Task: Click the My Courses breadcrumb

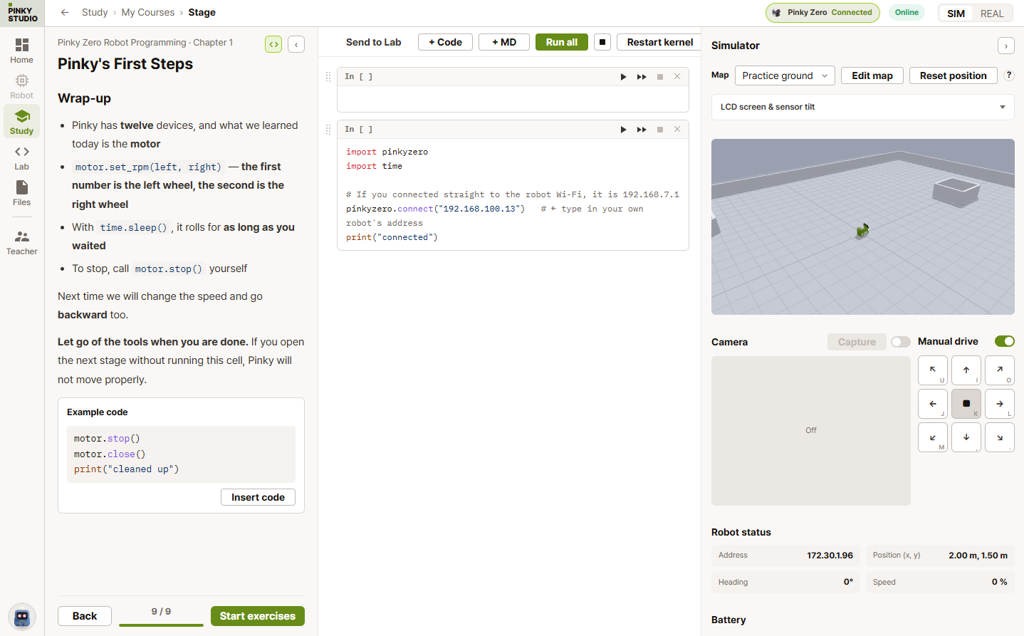Action: (x=148, y=12)
